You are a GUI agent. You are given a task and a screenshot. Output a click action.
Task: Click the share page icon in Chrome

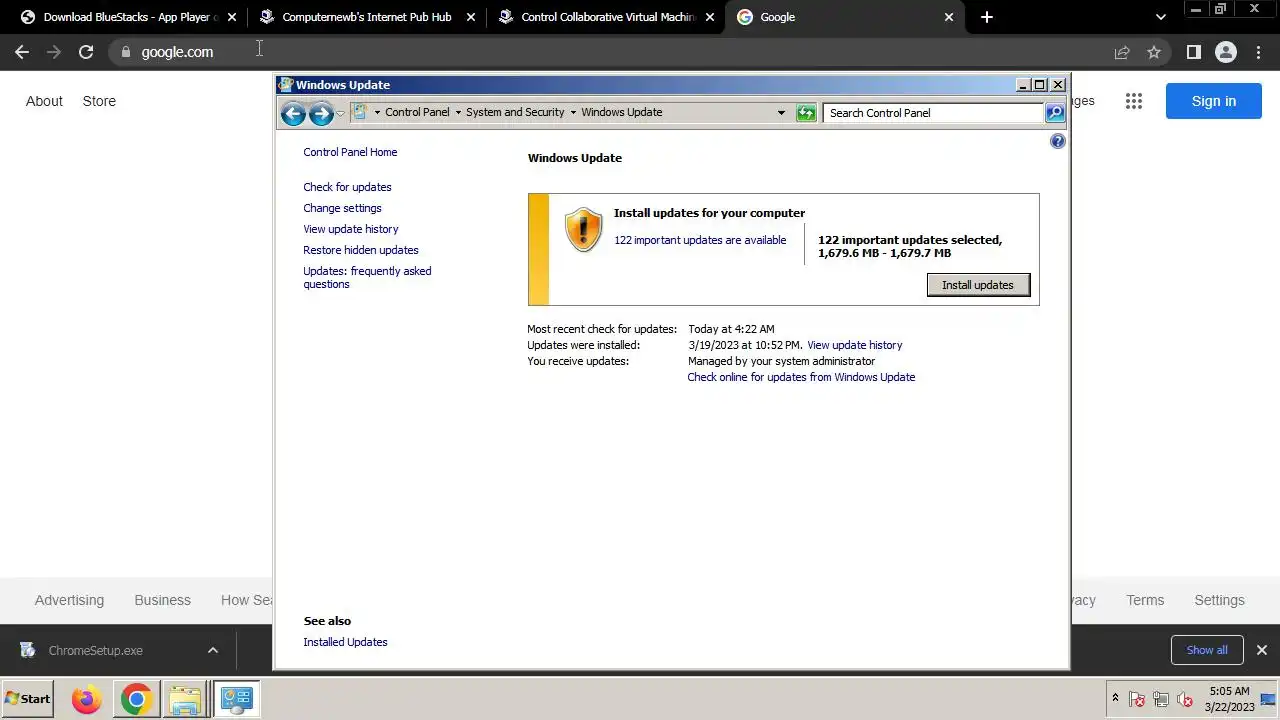(x=1122, y=52)
